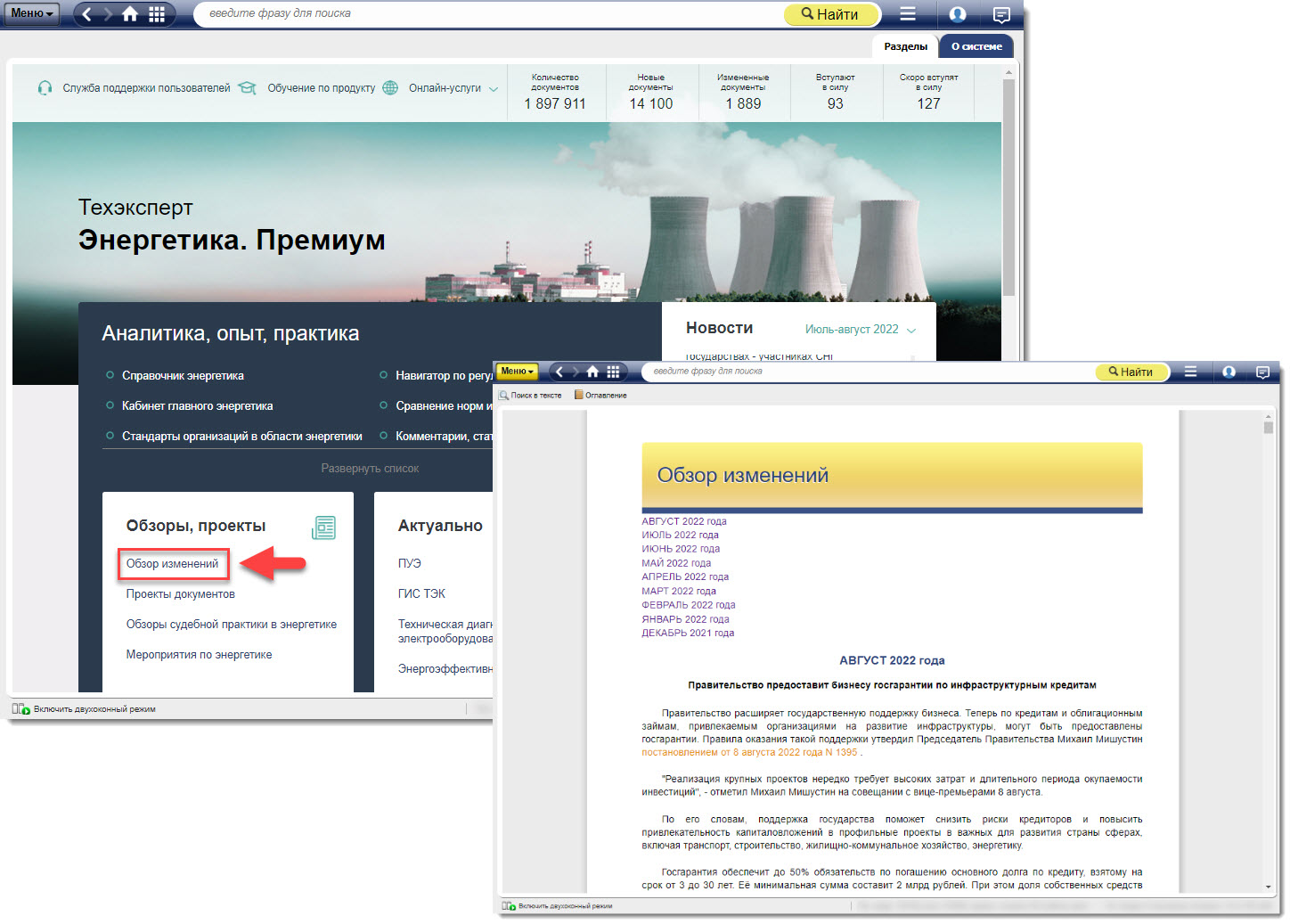Open постановлением от 8 августа 2022 года N 1395

point(749,753)
